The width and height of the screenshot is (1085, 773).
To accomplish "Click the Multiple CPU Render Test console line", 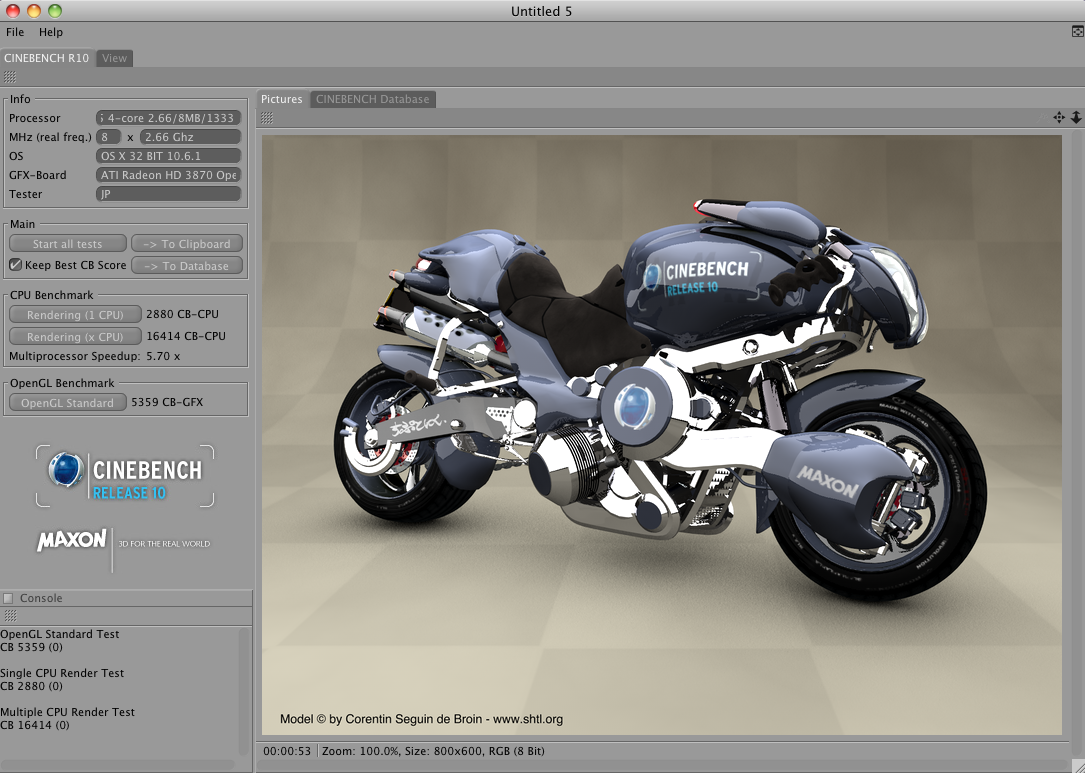I will click(x=67, y=712).
